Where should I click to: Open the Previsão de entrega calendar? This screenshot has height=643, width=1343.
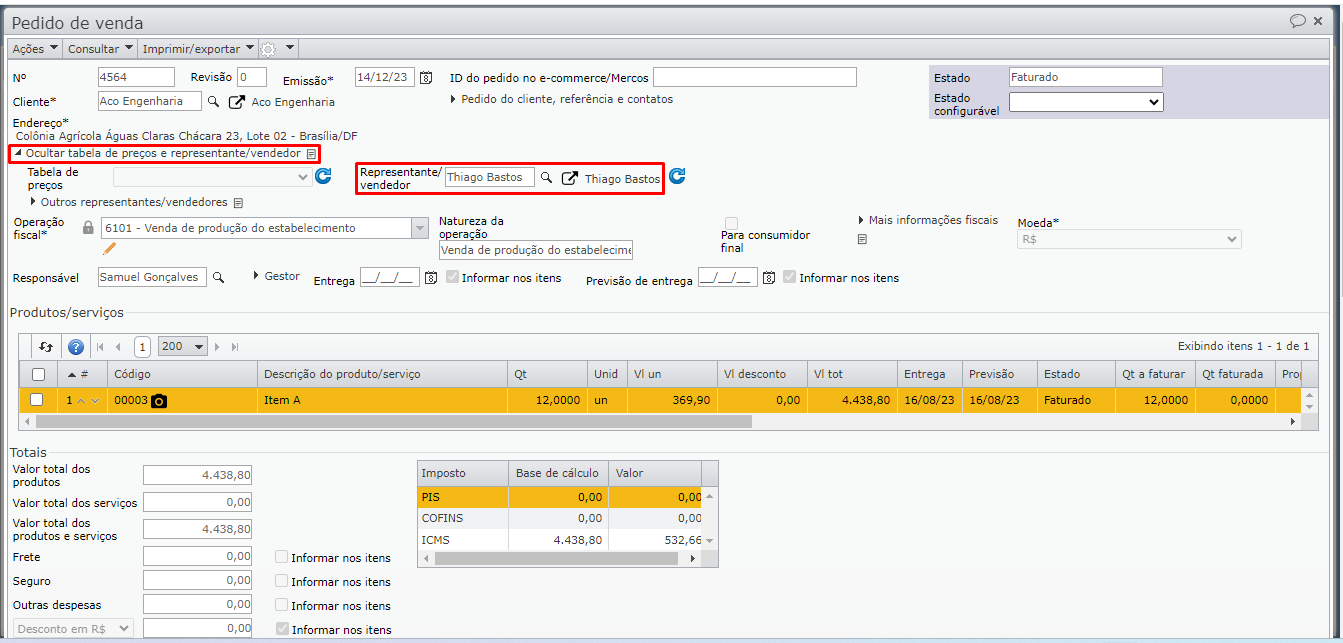pyautogui.click(x=769, y=278)
